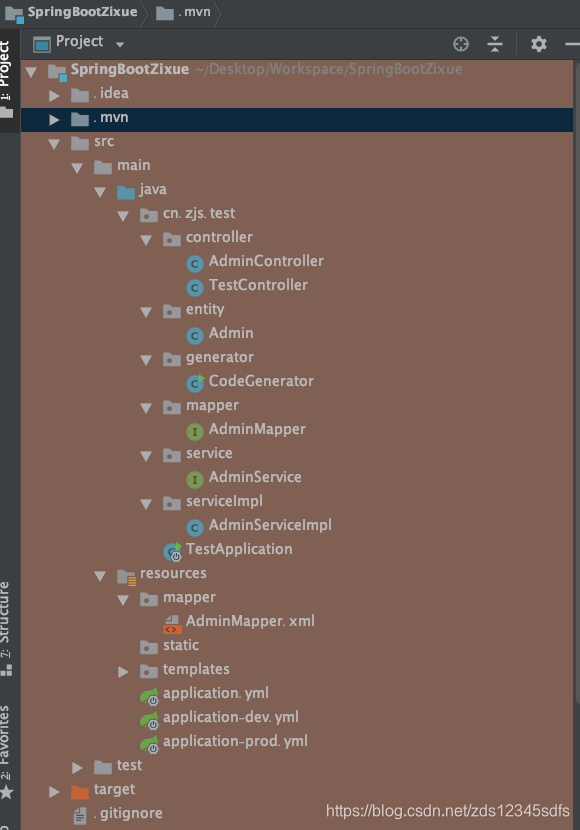Collapse the controller package arrow
Image resolution: width=580 pixels, height=830 pixels.
146,240
